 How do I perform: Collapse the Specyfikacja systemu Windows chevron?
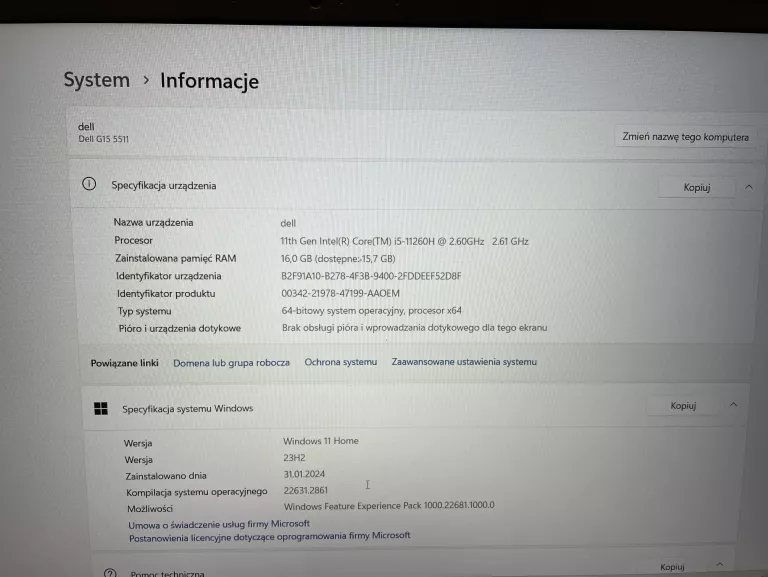pos(733,405)
